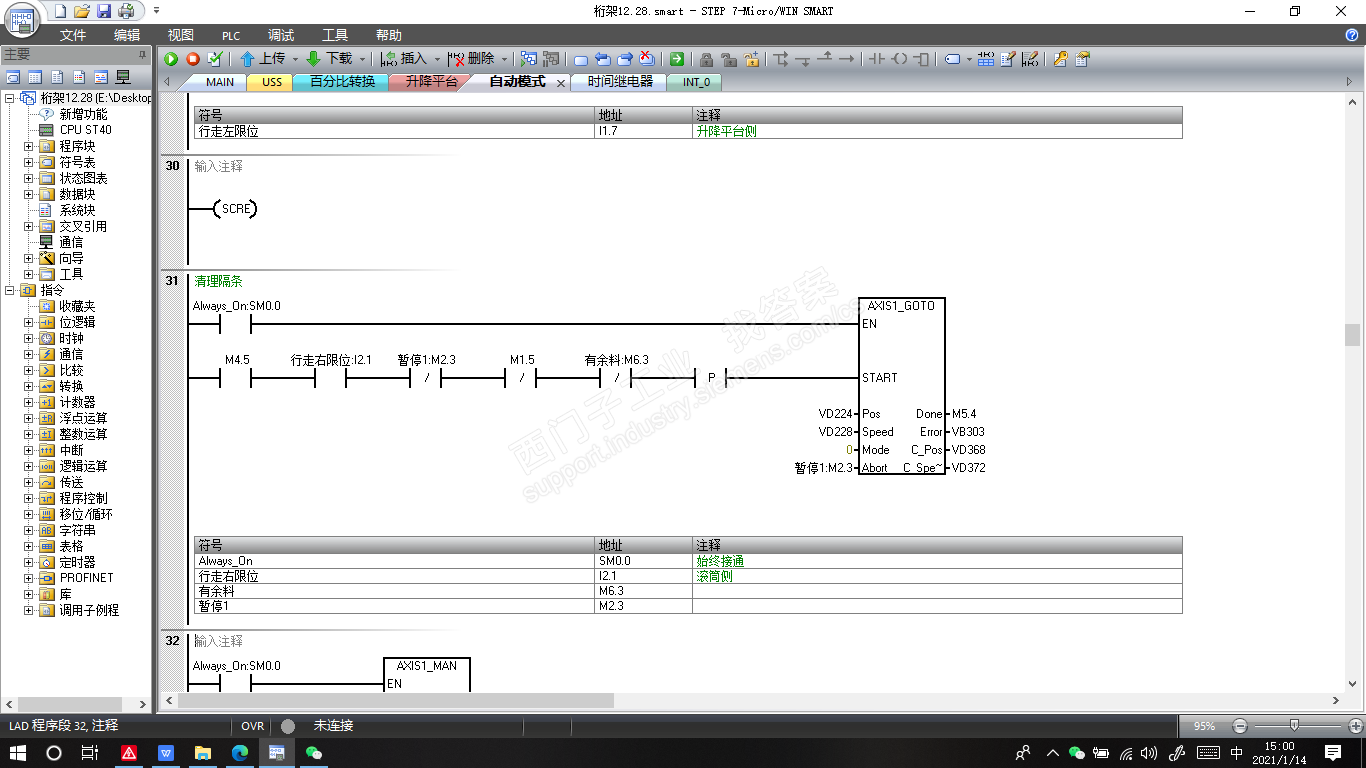Screen dimensions: 1366x768
Task: Open the 工具 menu
Action: (335, 35)
